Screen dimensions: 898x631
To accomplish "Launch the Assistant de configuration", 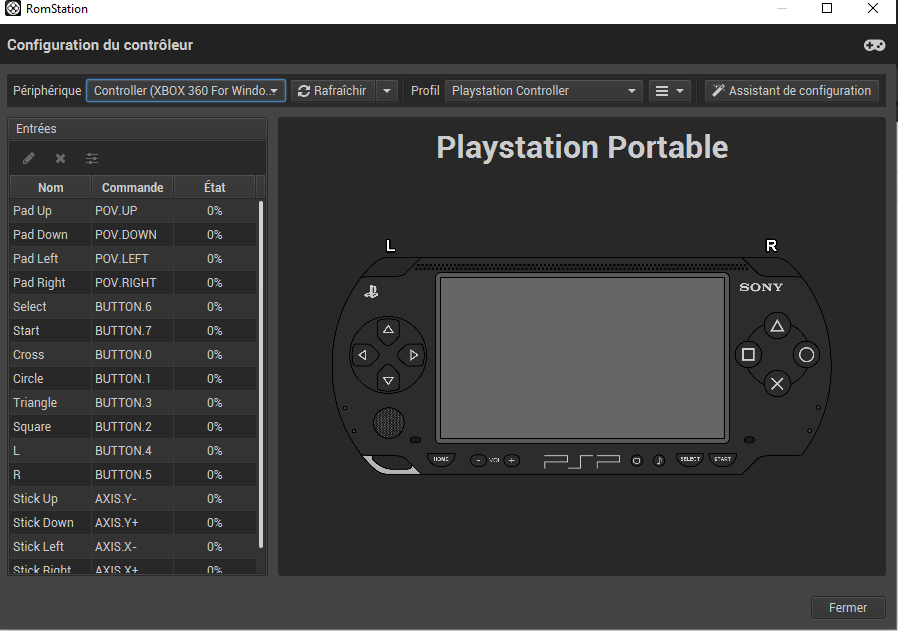I will pyautogui.click(x=791, y=91).
